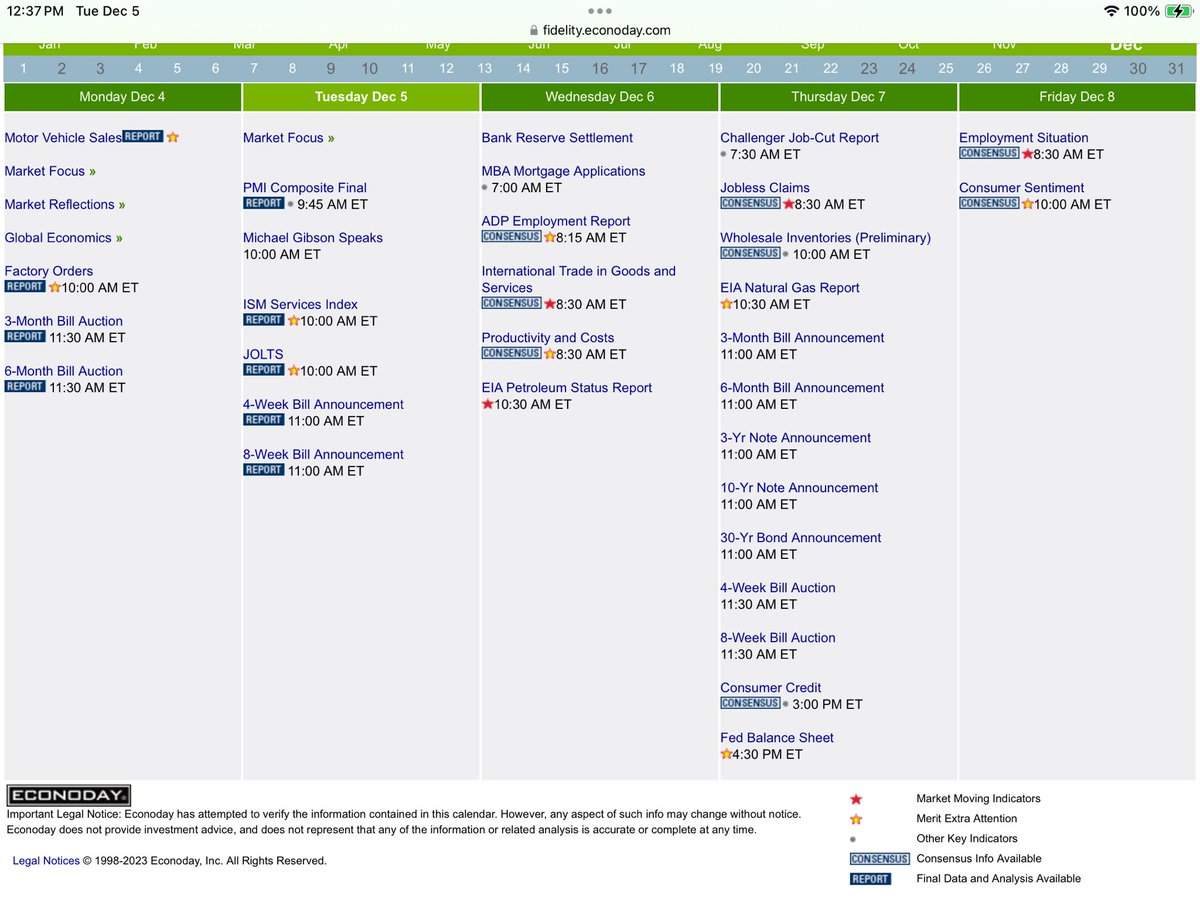Select day 15 in date strip
This screenshot has height=900, width=1200.
click(562, 69)
